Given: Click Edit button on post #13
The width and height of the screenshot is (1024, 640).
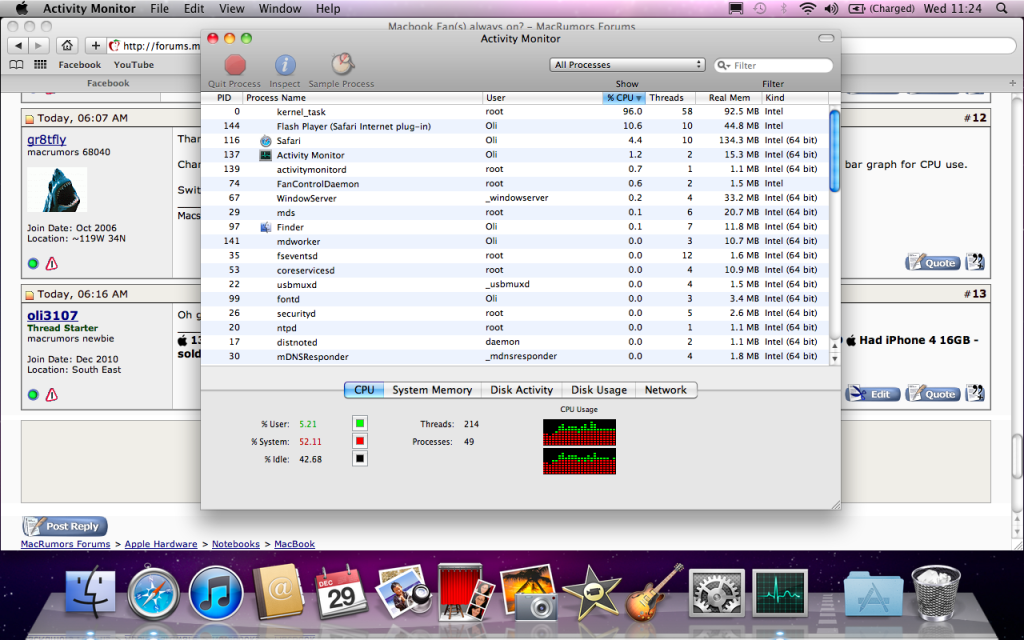Looking at the screenshot, I should click(872, 394).
